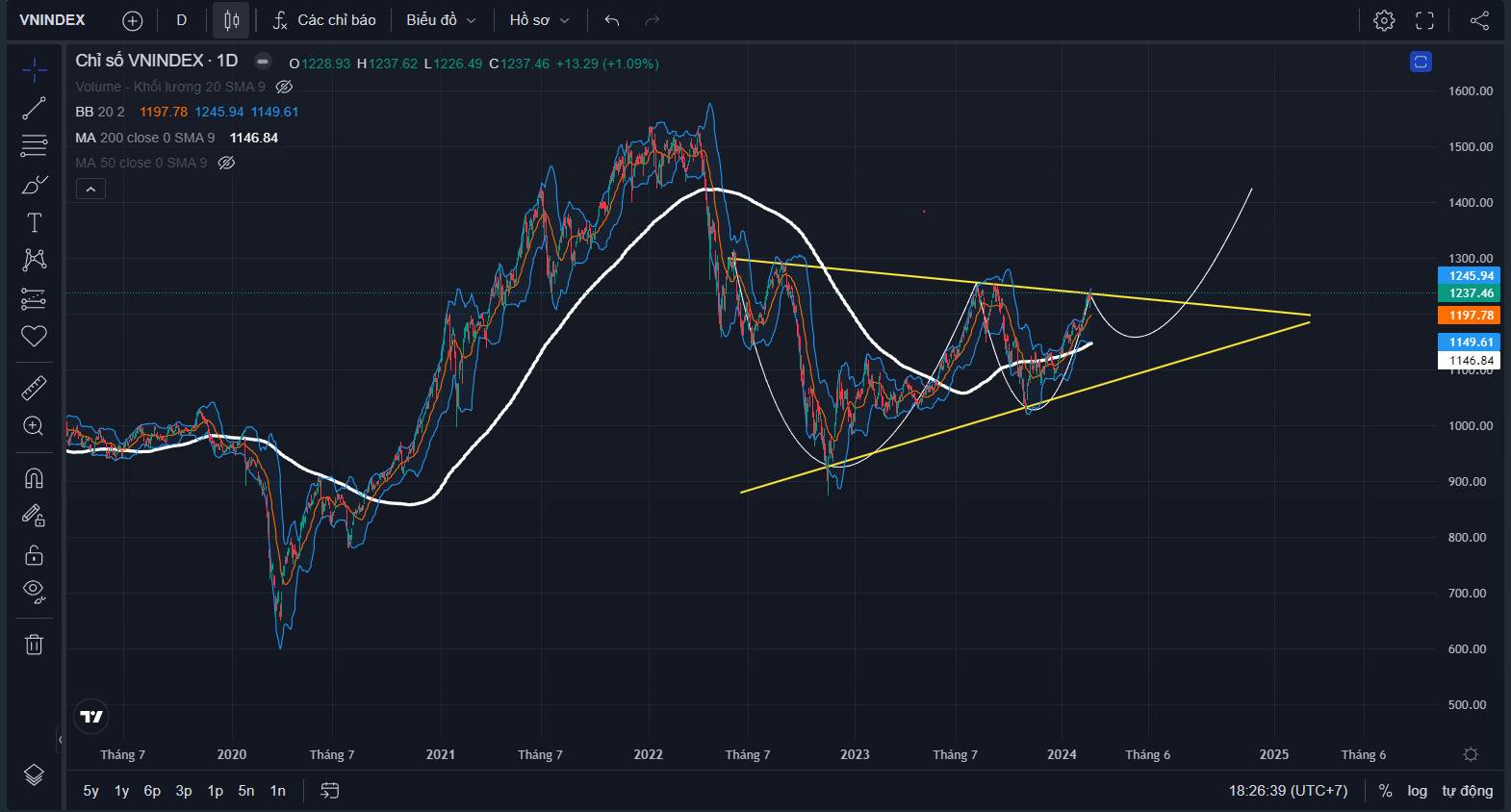
Task: Click the 18:26:39 (UTC+7) timezone
Action: pyautogui.click(x=1288, y=791)
